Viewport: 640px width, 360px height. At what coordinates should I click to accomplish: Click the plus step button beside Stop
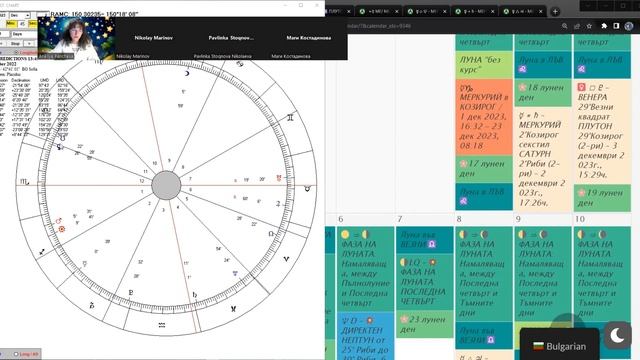[29, 43]
